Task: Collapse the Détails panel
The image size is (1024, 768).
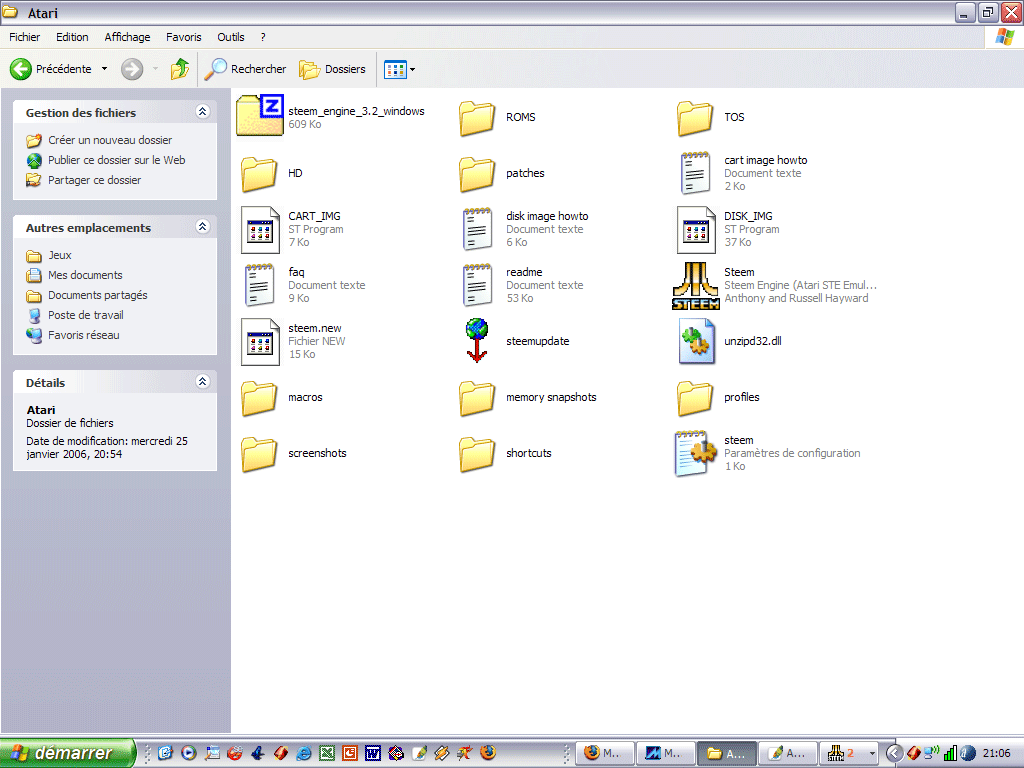Action: [202, 381]
